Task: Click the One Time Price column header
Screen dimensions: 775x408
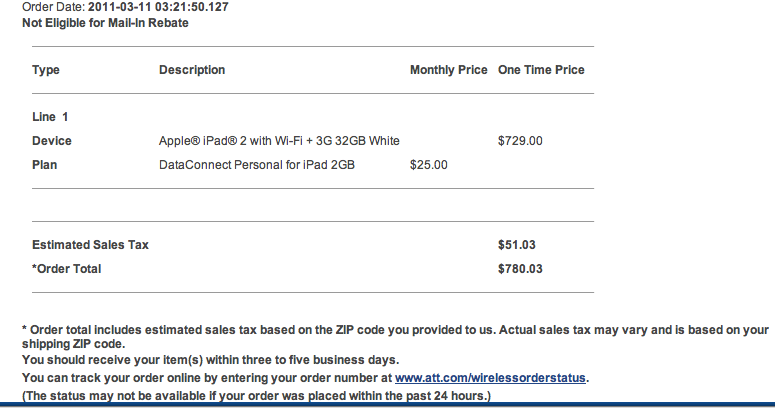Action: tap(541, 70)
